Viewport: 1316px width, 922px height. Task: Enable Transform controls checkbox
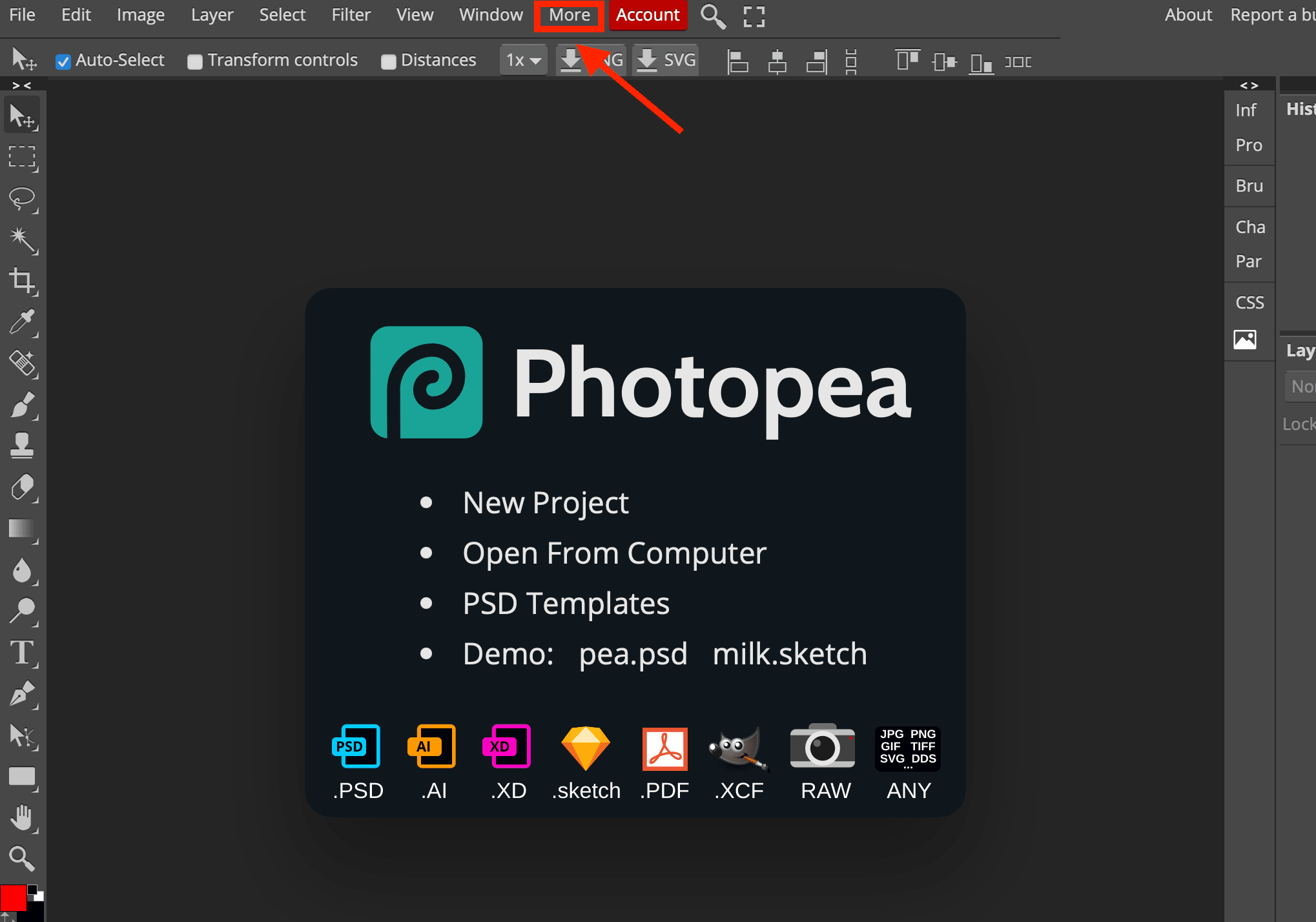[194, 61]
